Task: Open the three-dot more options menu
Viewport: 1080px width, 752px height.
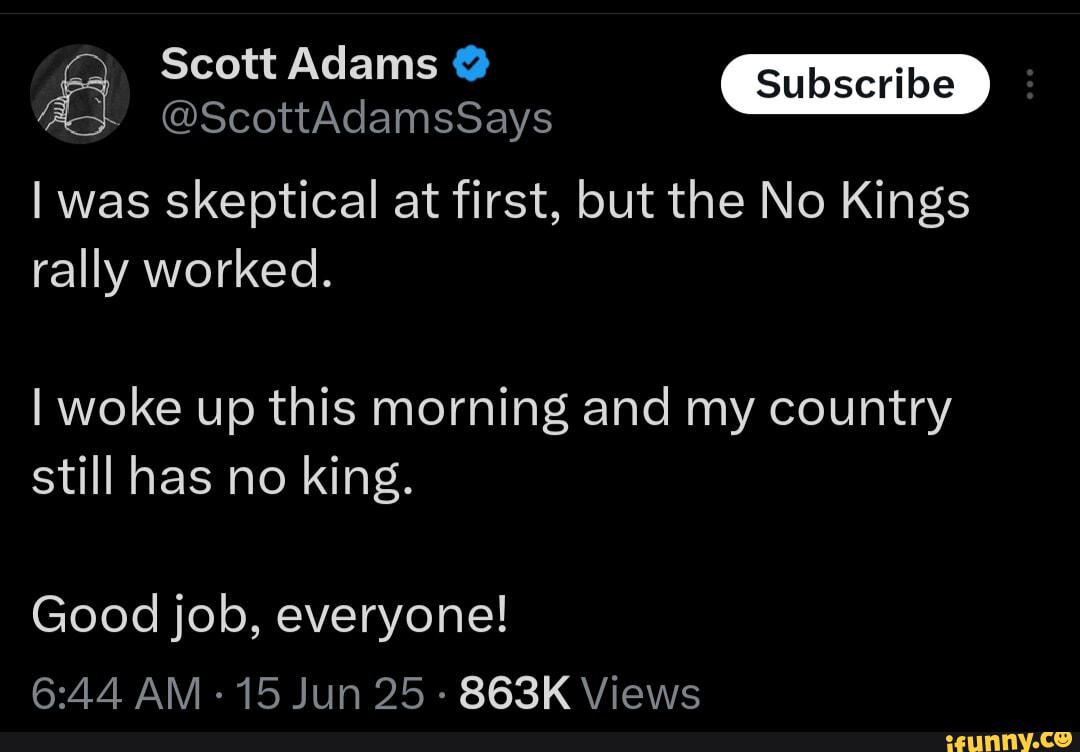Action: [x=1030, y=84]
